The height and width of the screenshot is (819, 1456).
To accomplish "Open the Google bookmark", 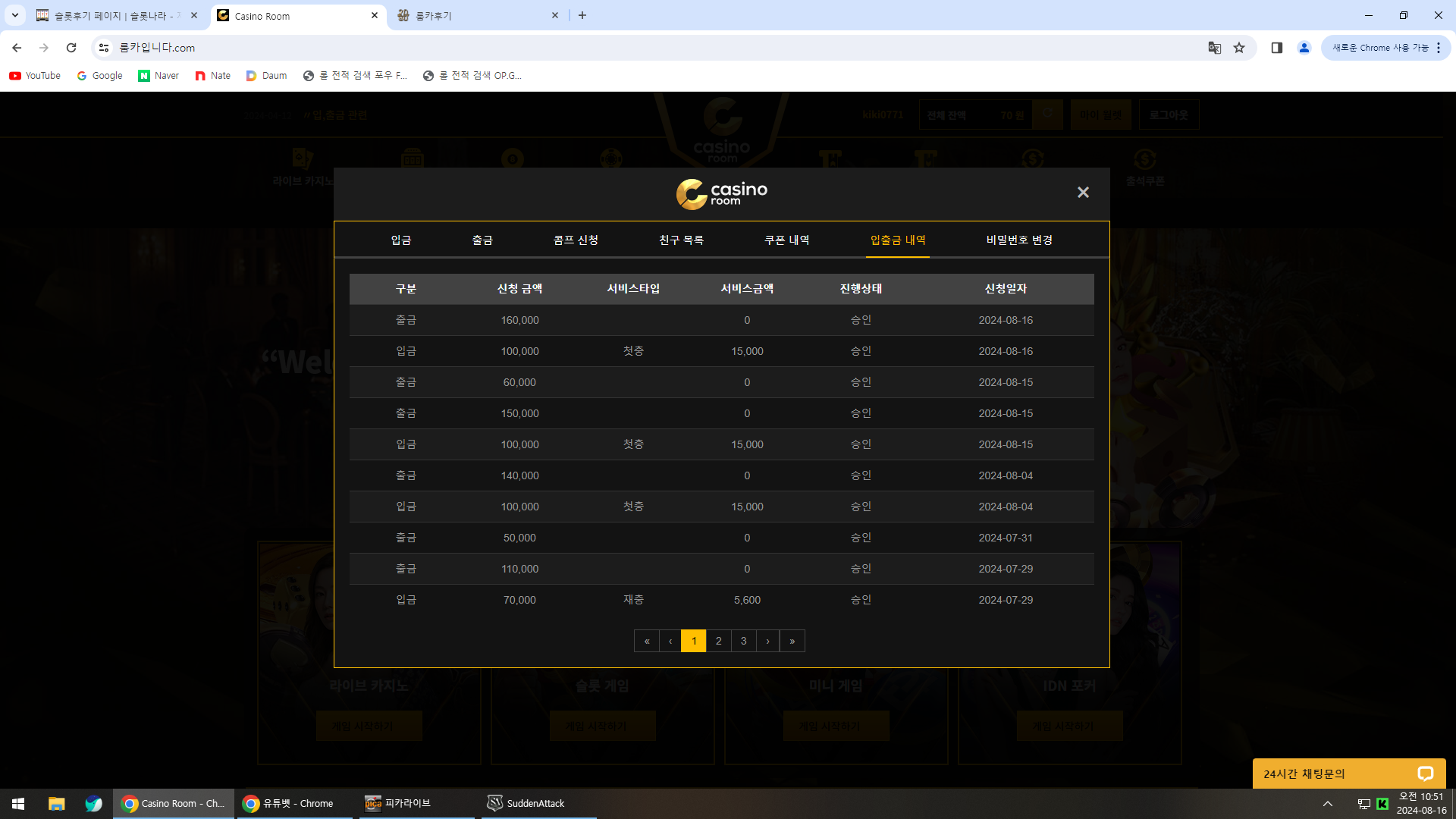I will coord(99,76).
